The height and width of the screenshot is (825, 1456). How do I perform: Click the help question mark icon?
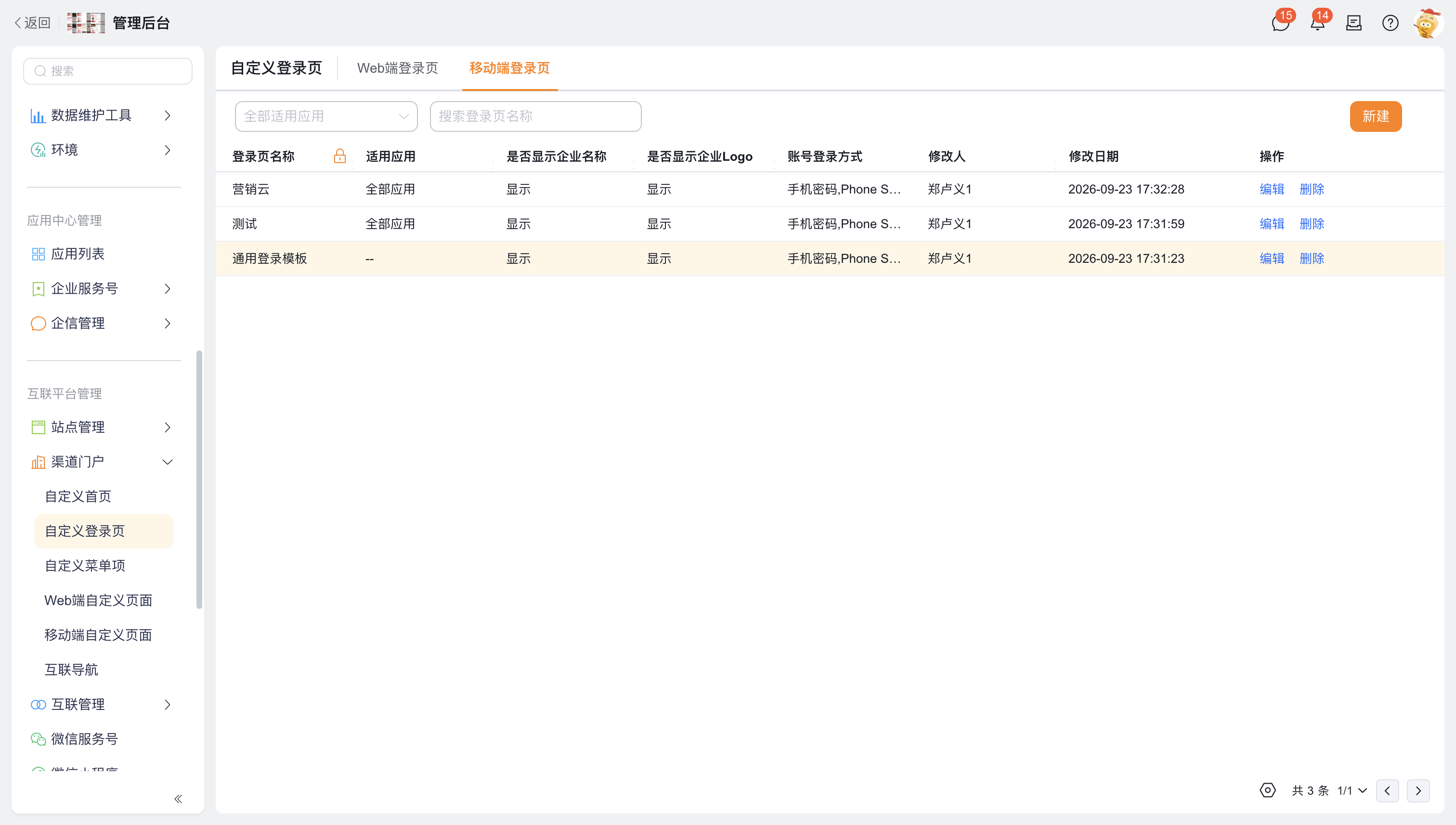tap(1390, 23)
